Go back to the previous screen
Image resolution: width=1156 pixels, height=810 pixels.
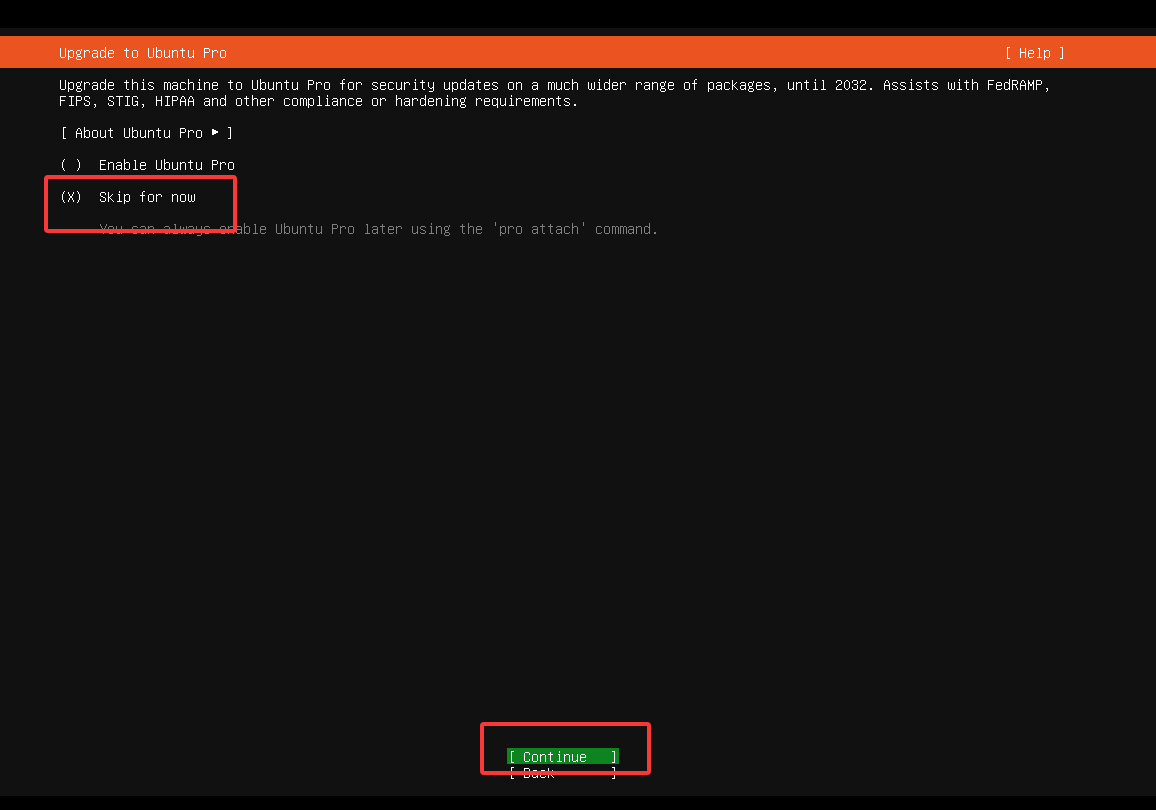[x=563, y=772]
